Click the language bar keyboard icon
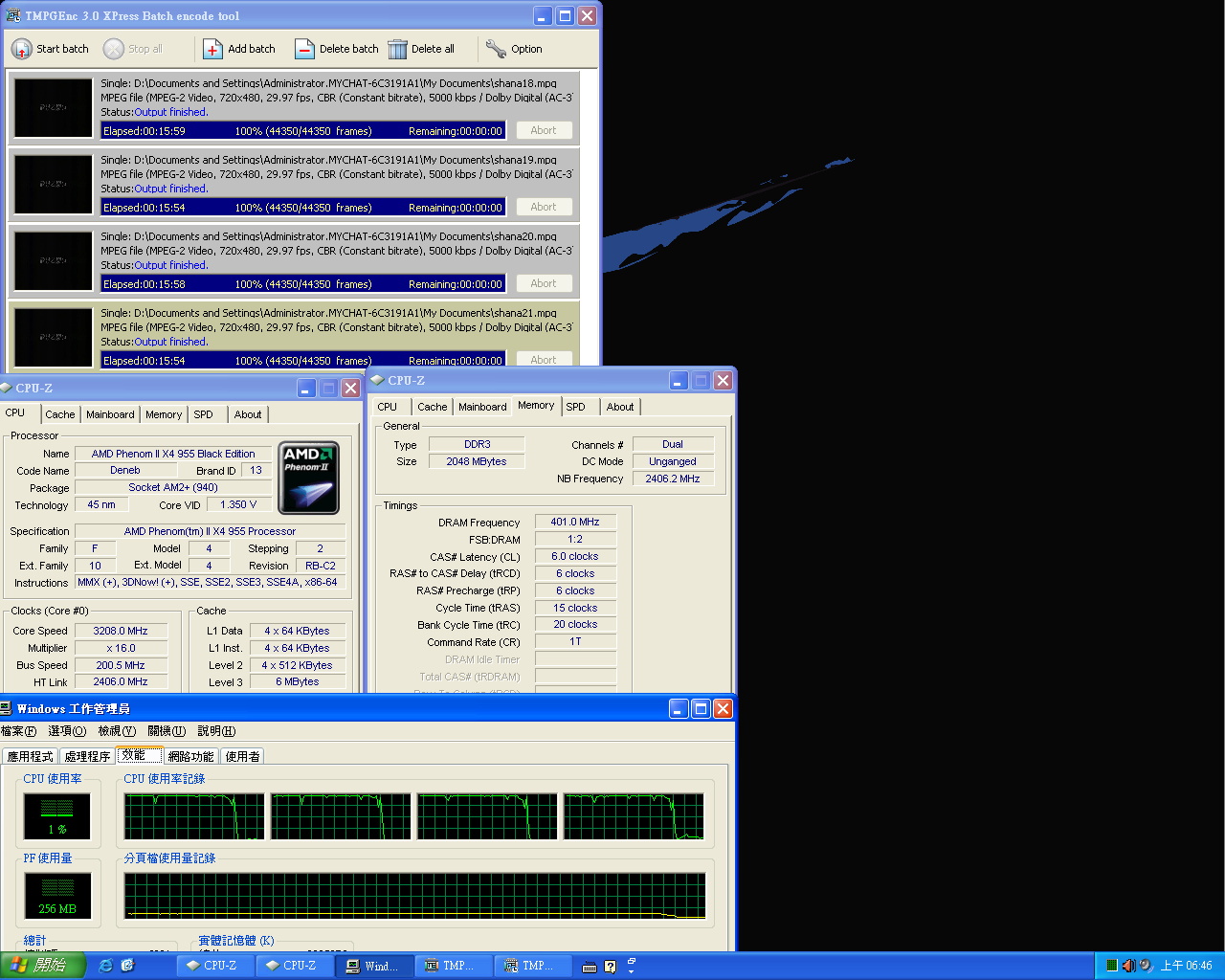Screen dimensions: 1225x980 click(590, 967)
